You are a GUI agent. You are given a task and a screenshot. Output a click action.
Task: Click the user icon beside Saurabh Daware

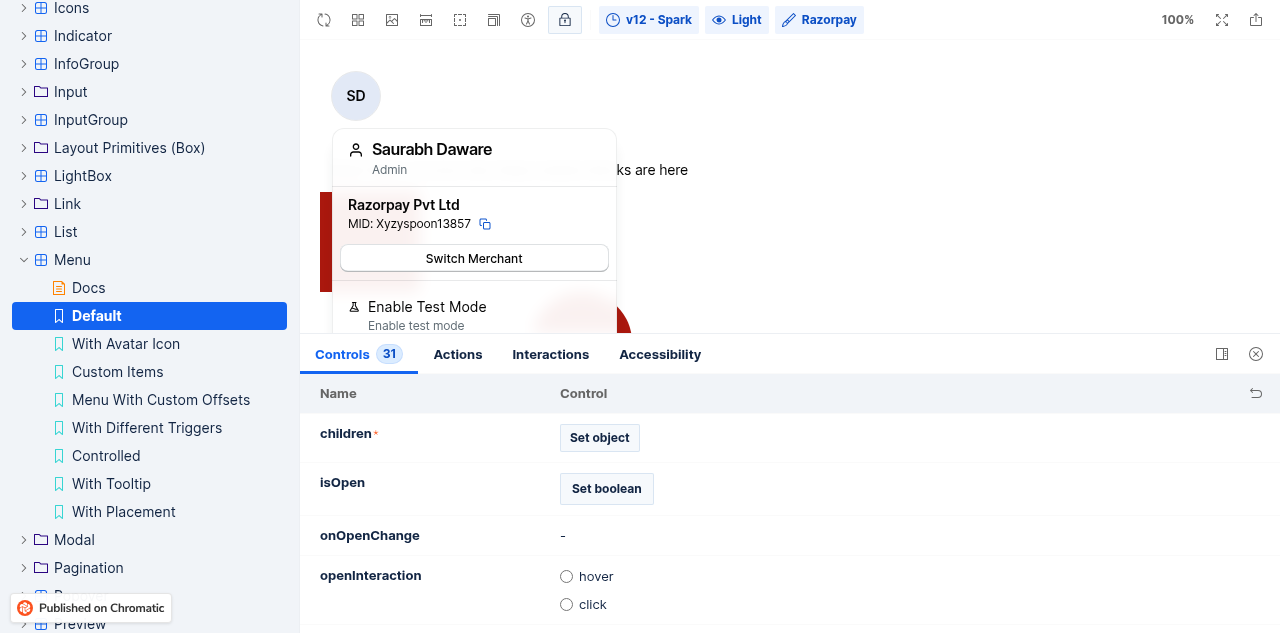(x=355, y=150)
